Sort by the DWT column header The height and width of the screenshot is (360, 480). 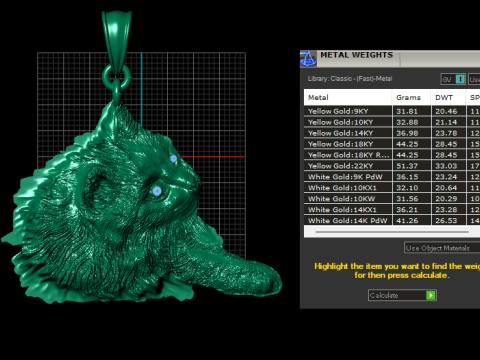click(448, 97)
